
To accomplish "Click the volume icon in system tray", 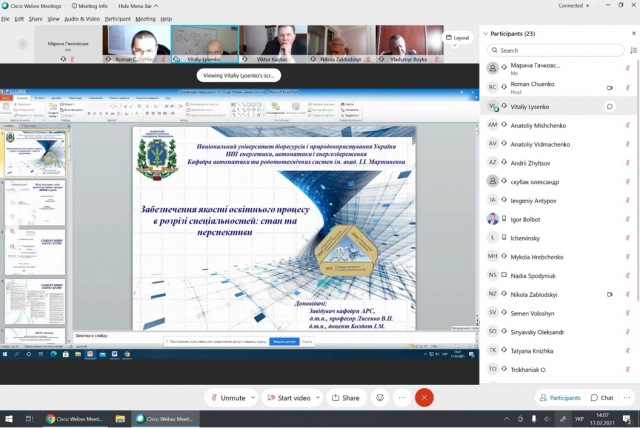I will 547,419.
